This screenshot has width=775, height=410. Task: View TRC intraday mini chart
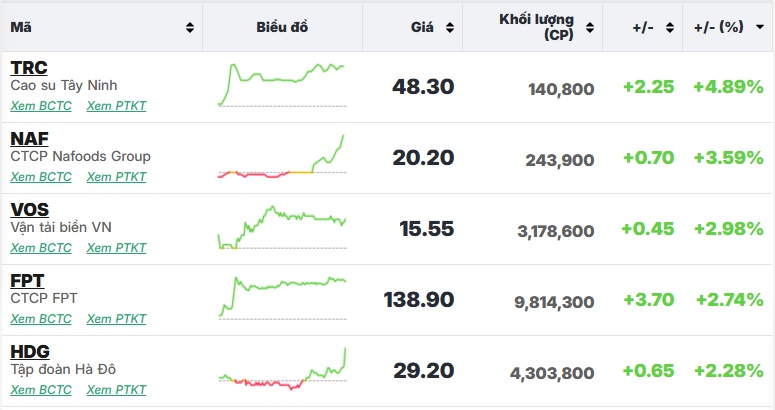281,85
